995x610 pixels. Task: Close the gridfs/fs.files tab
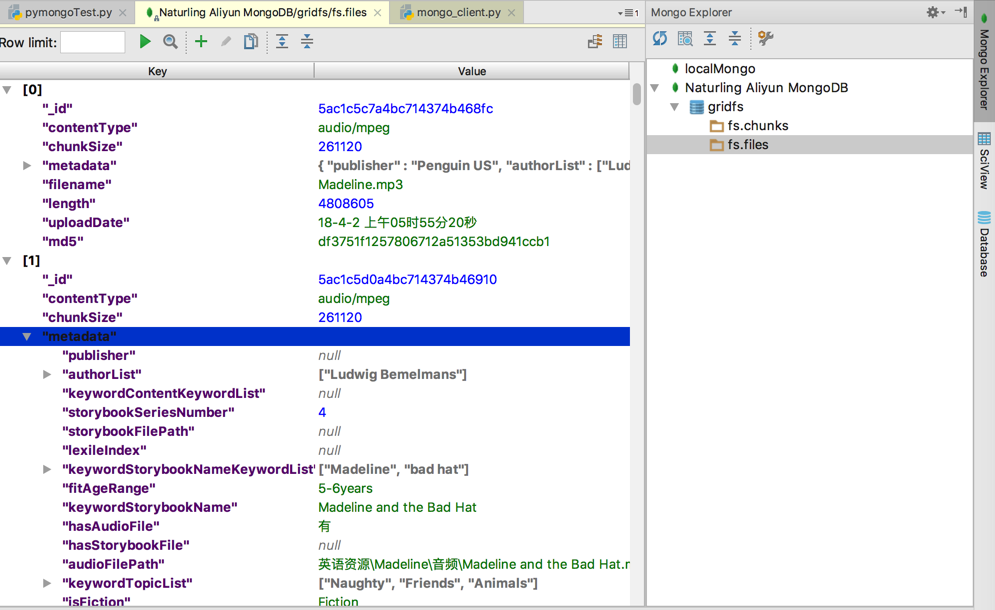coord(378,13)
